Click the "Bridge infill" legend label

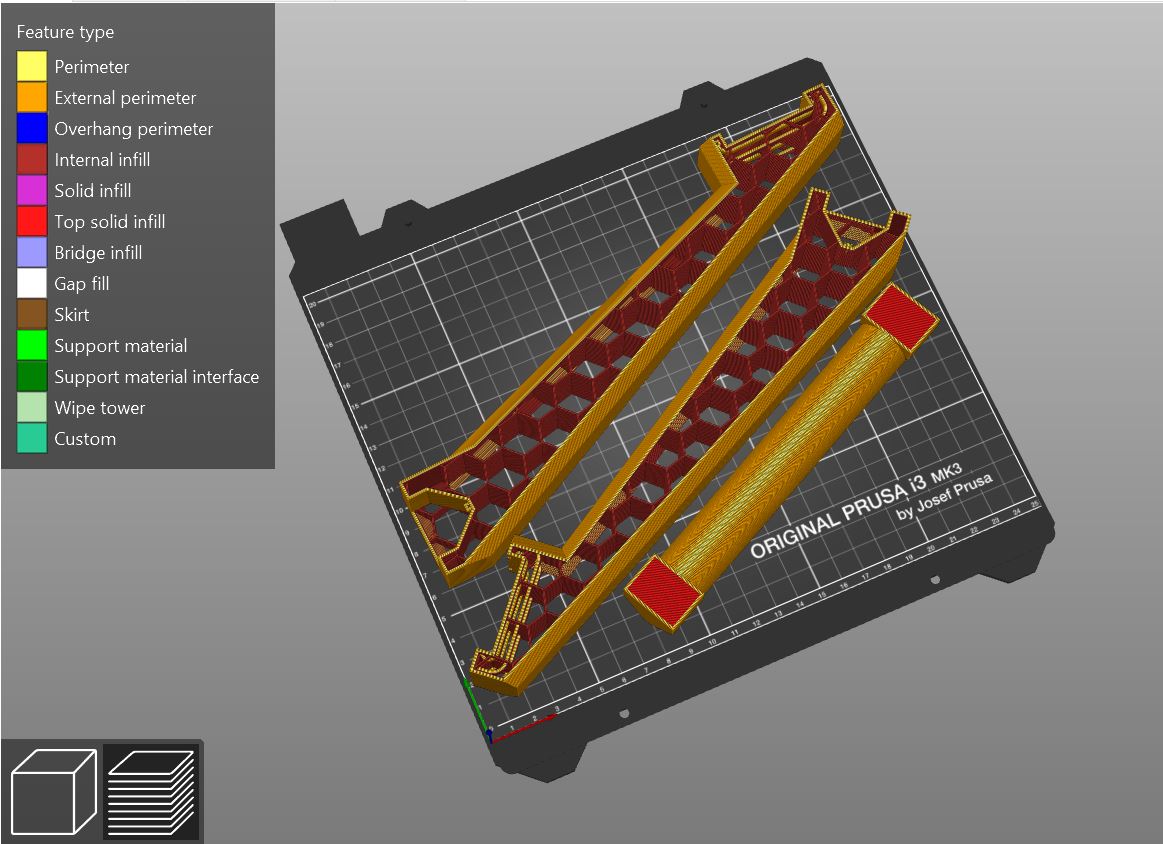[98, 253]
